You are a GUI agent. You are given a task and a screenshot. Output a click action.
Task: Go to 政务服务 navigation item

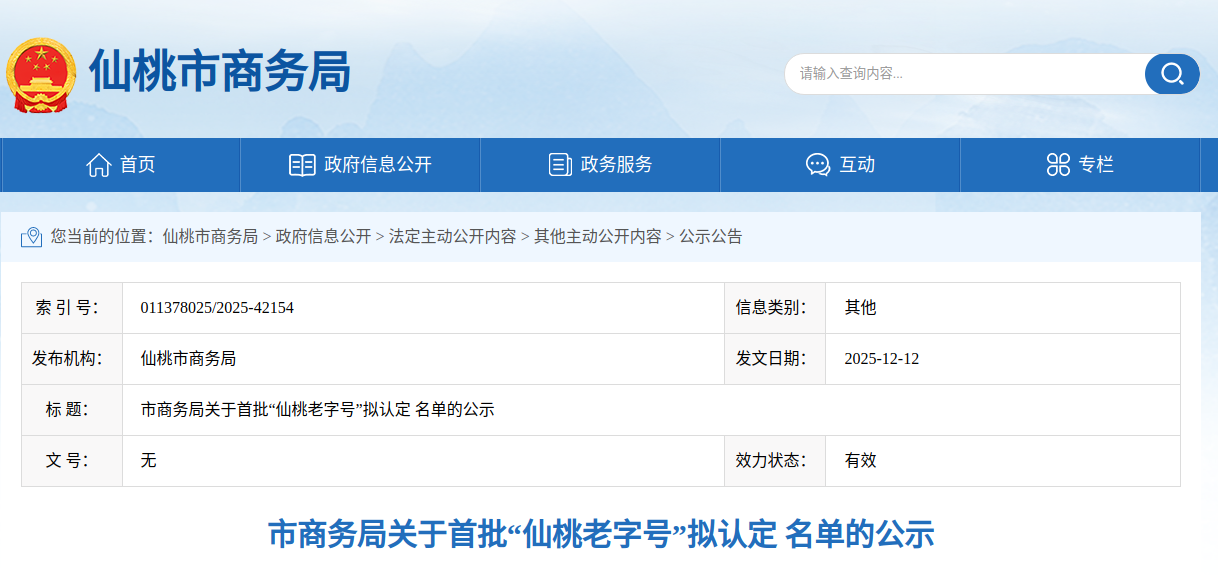pyautogui.click(x=616, y=165)
